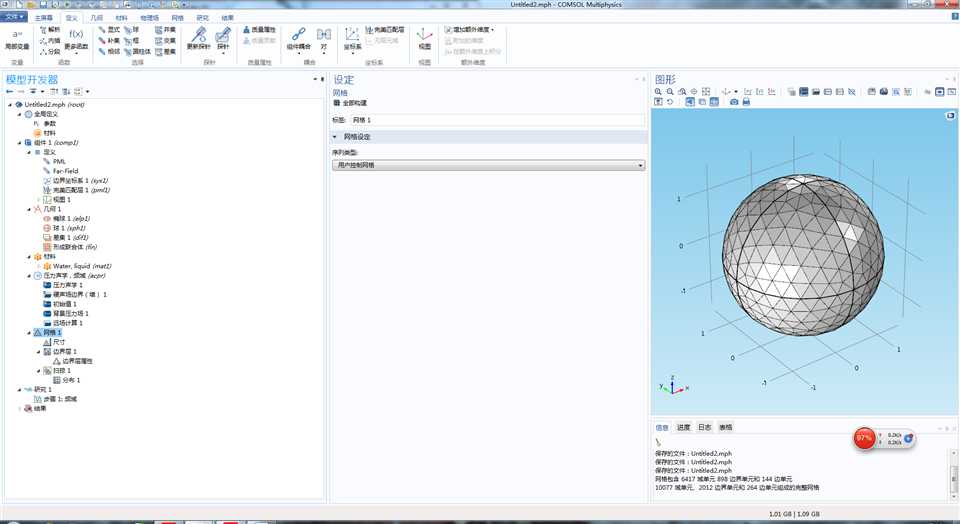The image size is (960, 524).
Task: Click the 对 pairs icon in ribbon
Action: 324,38
